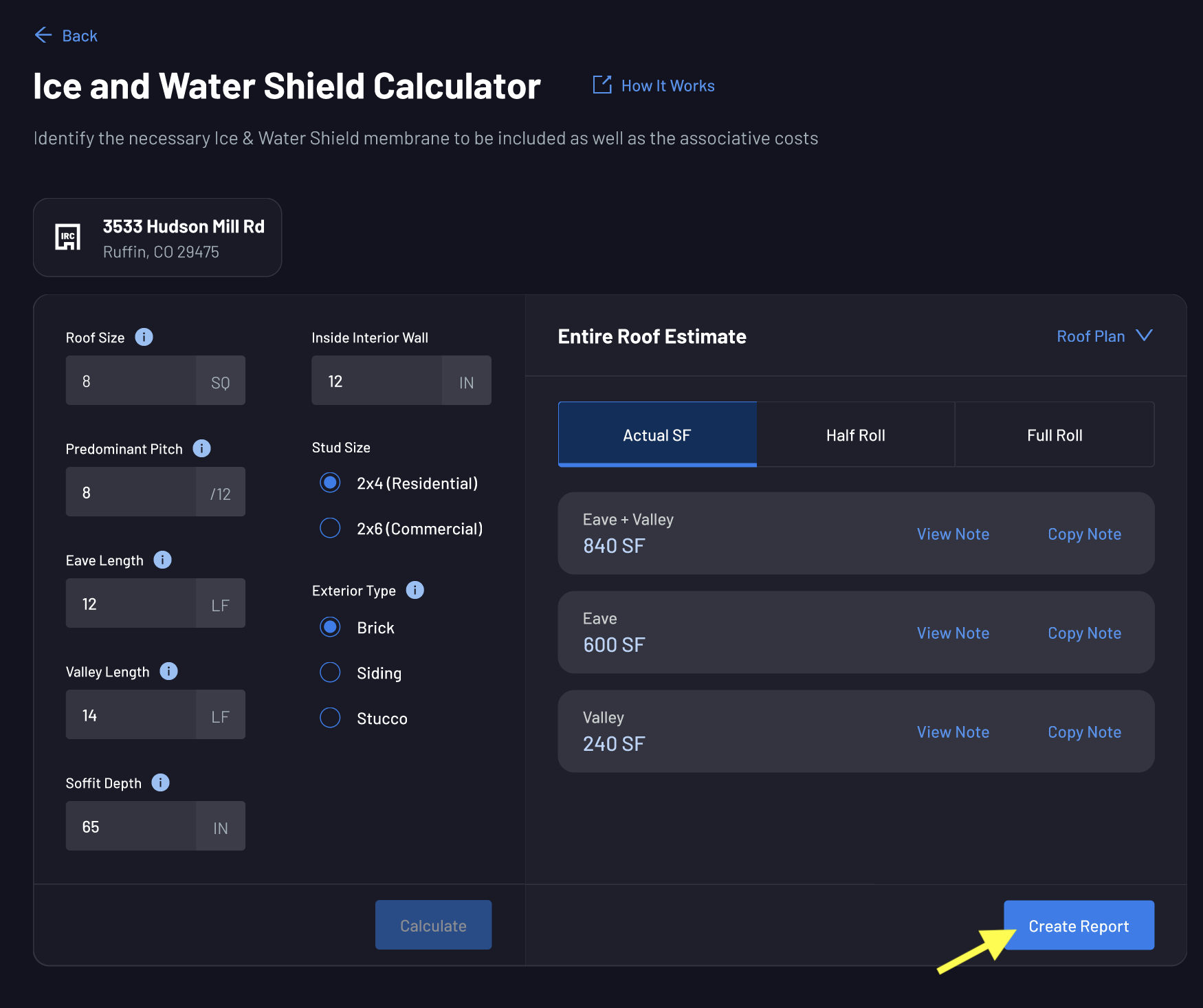Click the back arrow at the top
This screenshot has width=1203, height=1008.
point(43,35)
